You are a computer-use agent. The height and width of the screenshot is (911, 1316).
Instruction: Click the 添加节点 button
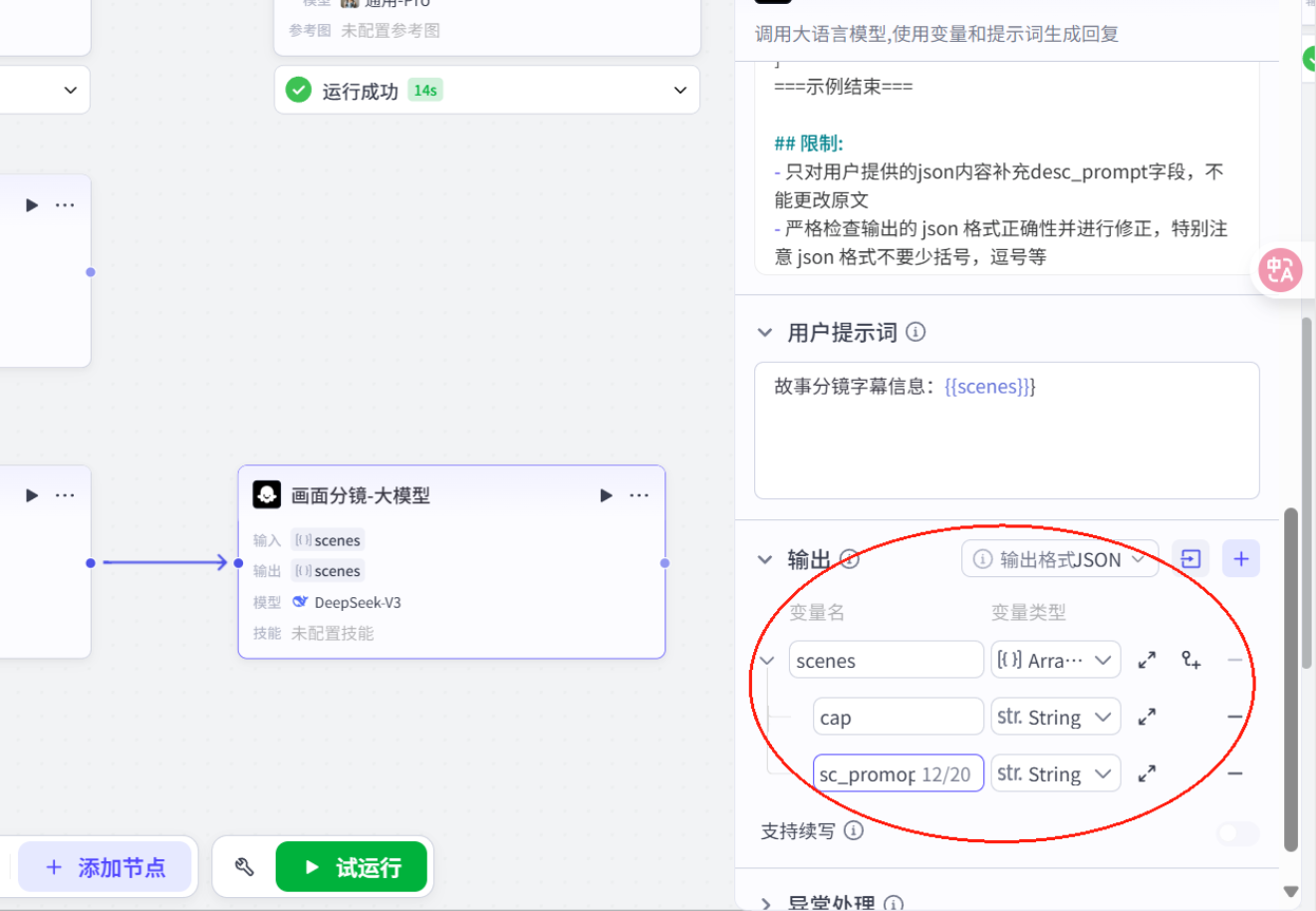105,866
